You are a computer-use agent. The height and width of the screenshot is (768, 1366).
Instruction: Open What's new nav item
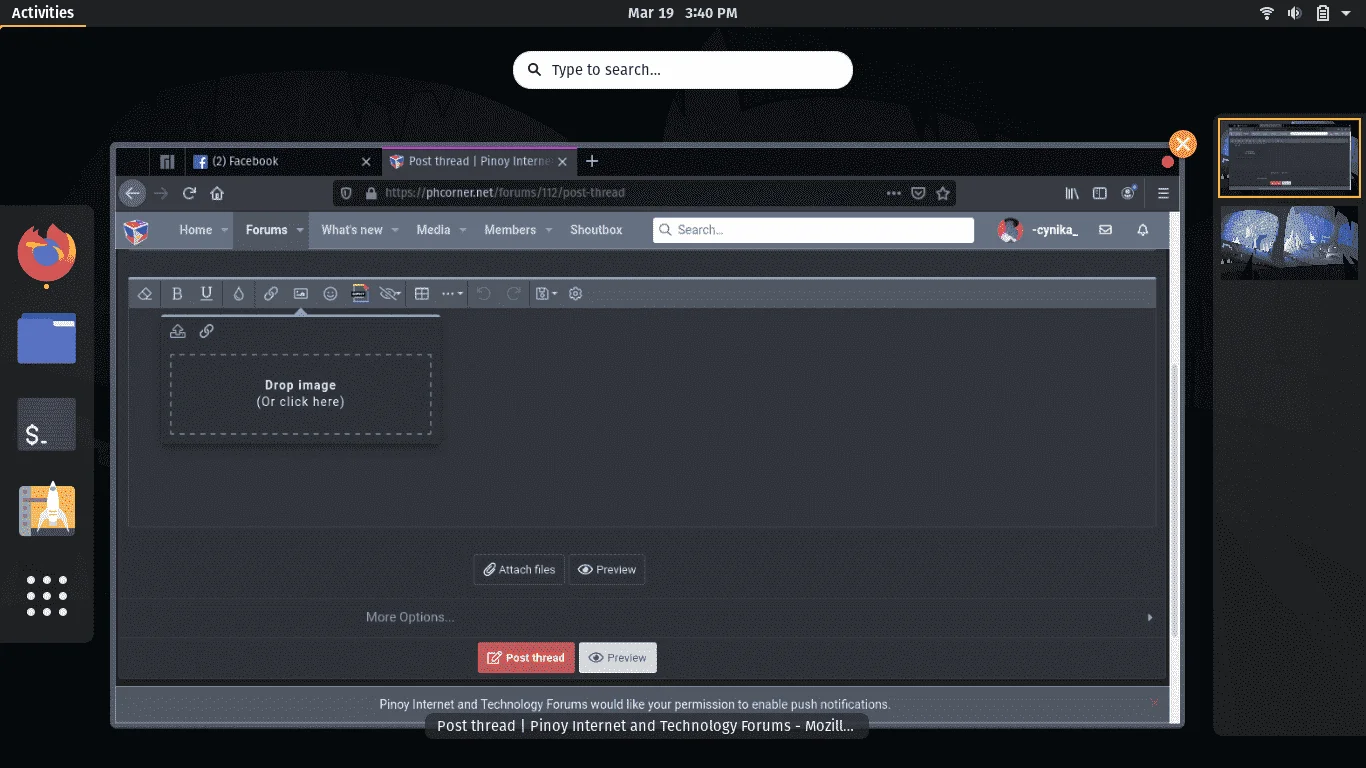352,230
